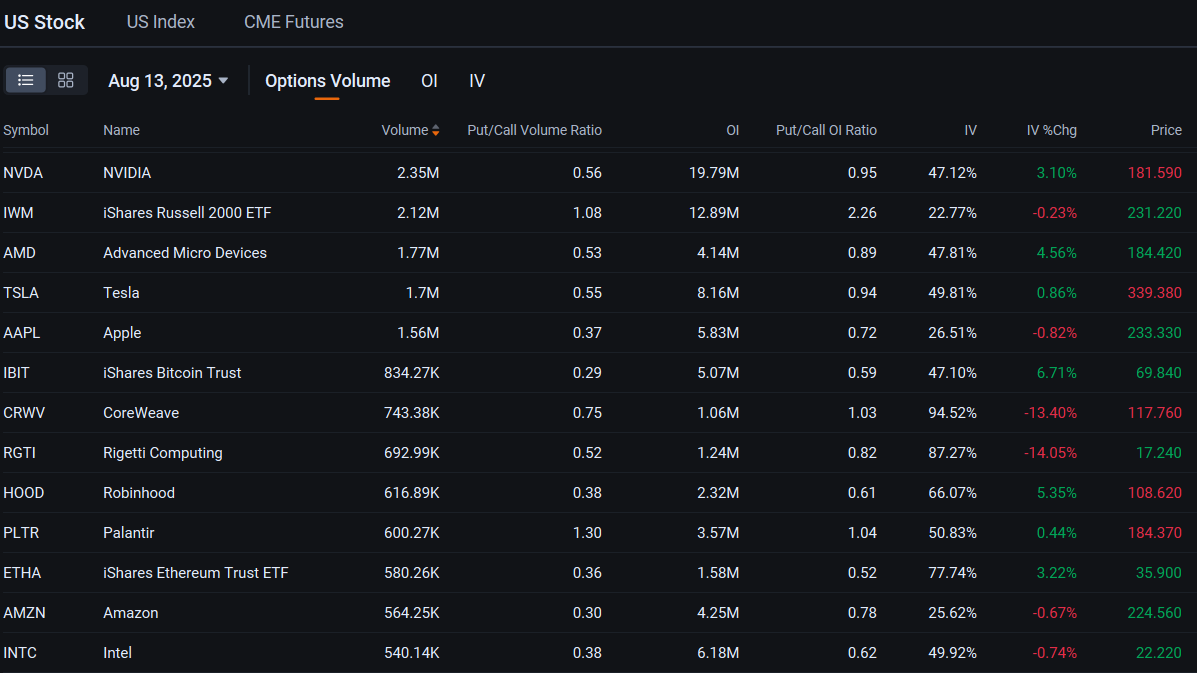Sort by Name column header
Viewport: 1197px width, 673px height.
121,130
